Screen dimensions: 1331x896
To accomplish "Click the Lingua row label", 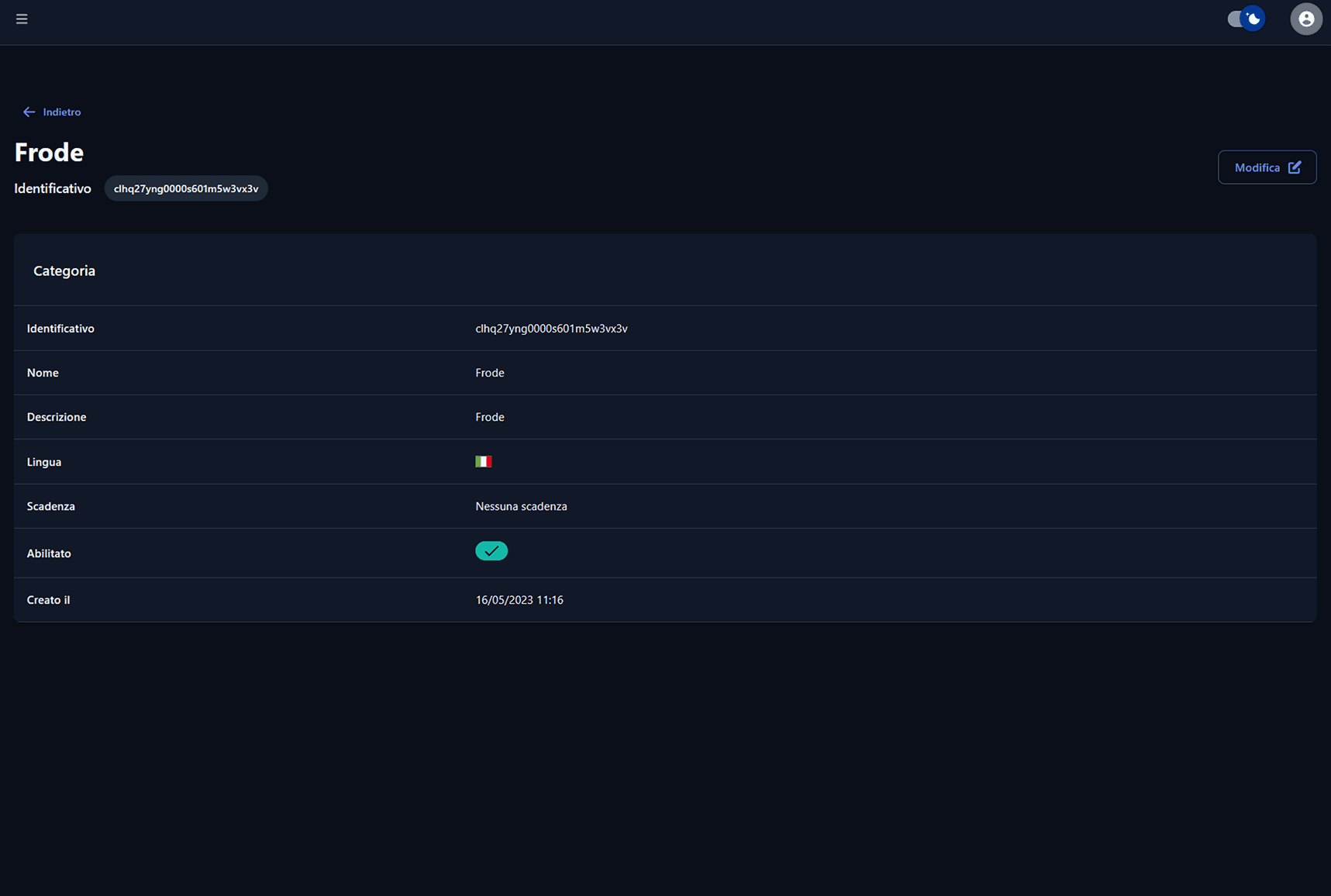I will (44, 462).
